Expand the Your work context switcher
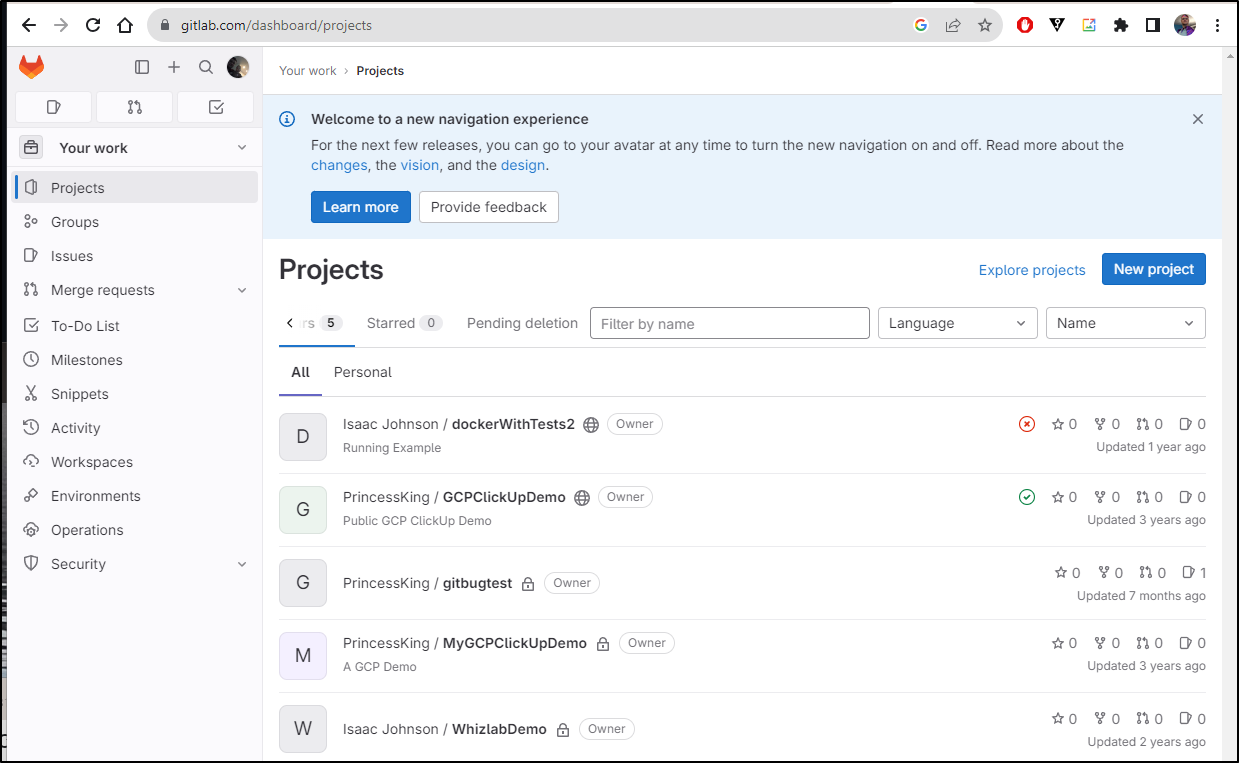Image resolution: width=1239 pixels, height=763 pixels. point(135,148)
